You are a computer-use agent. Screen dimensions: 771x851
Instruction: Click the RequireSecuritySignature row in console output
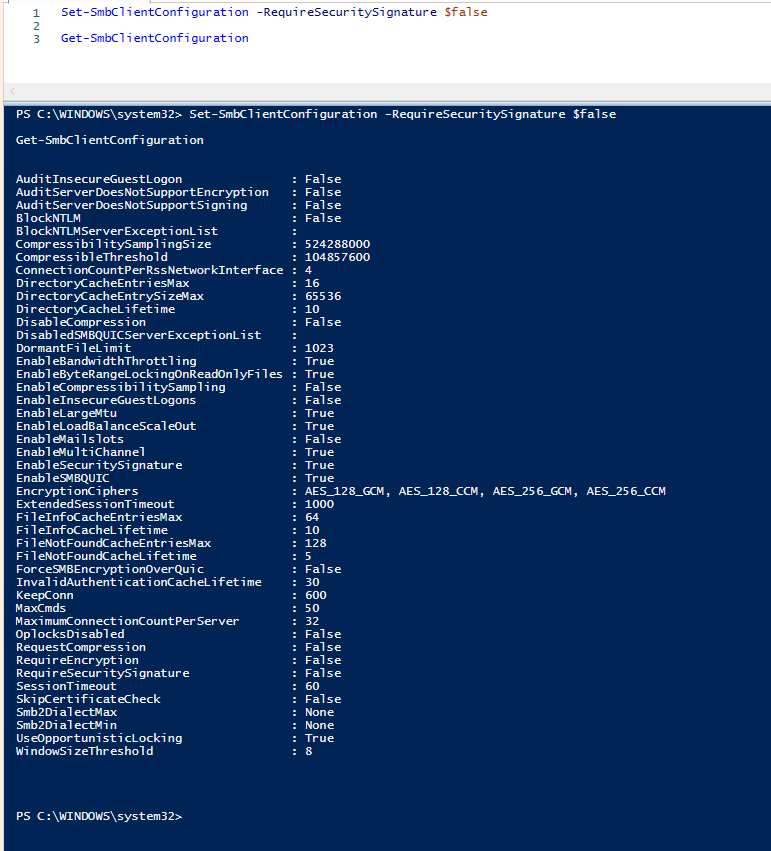pyautogui.click(x=102, y=673)
